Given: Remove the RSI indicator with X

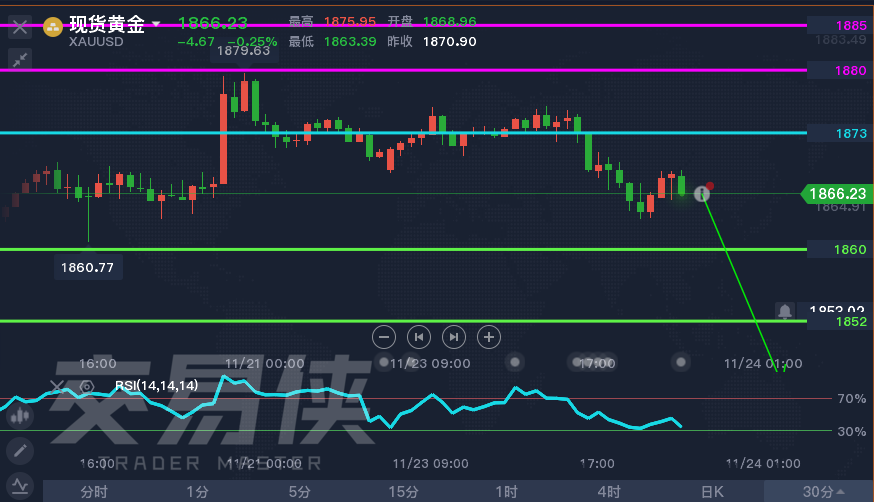Looking at the screenshot, I should 58,385.
